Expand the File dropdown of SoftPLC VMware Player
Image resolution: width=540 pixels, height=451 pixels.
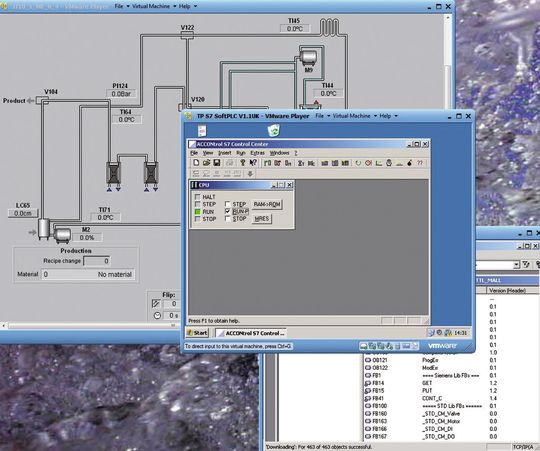click(x=323, y=116)
